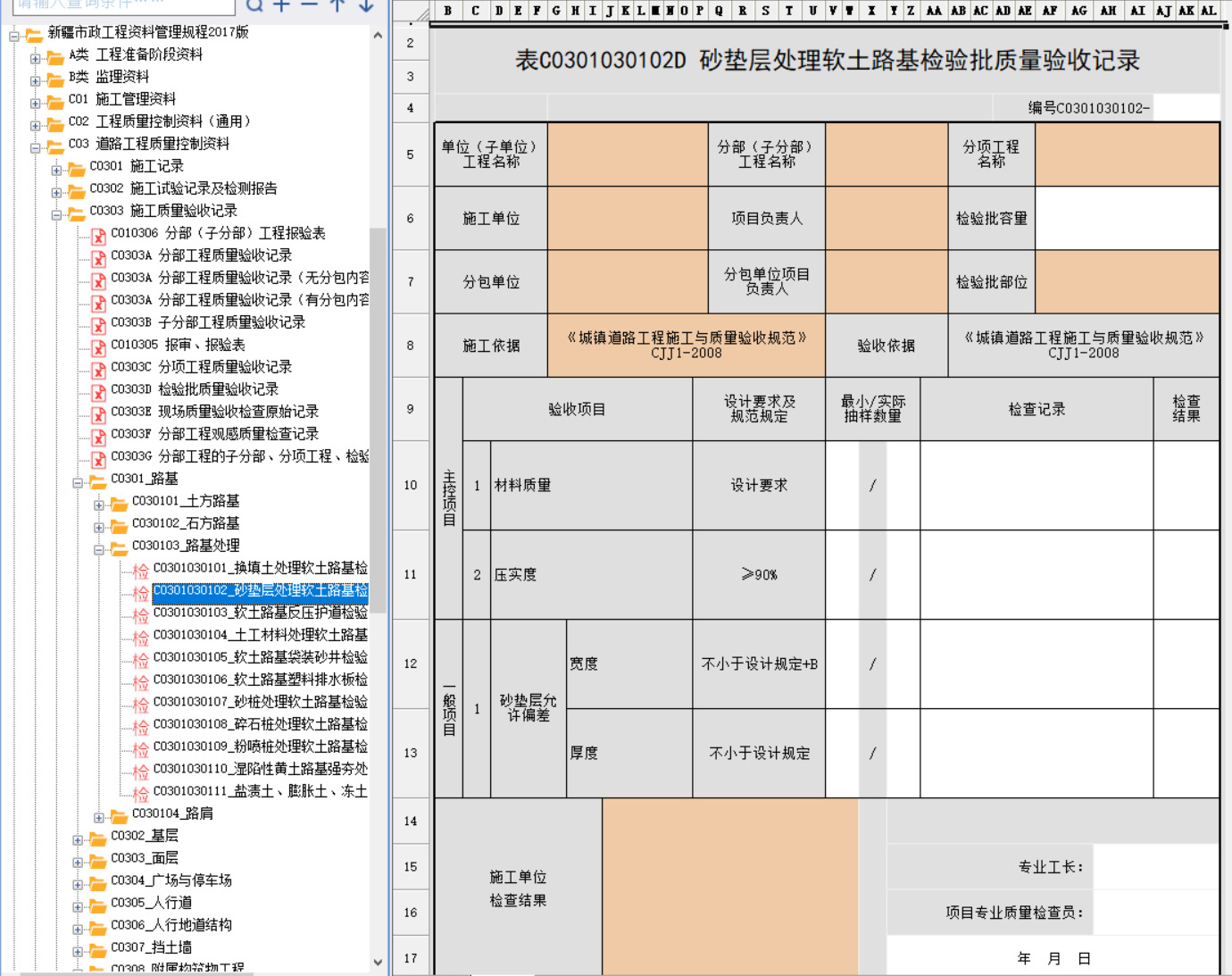Click the 检 icon of C0301030109 粉喷桩处理软土路基
The height and width of the screenshot is (976, 1232).
coord(141,749)
